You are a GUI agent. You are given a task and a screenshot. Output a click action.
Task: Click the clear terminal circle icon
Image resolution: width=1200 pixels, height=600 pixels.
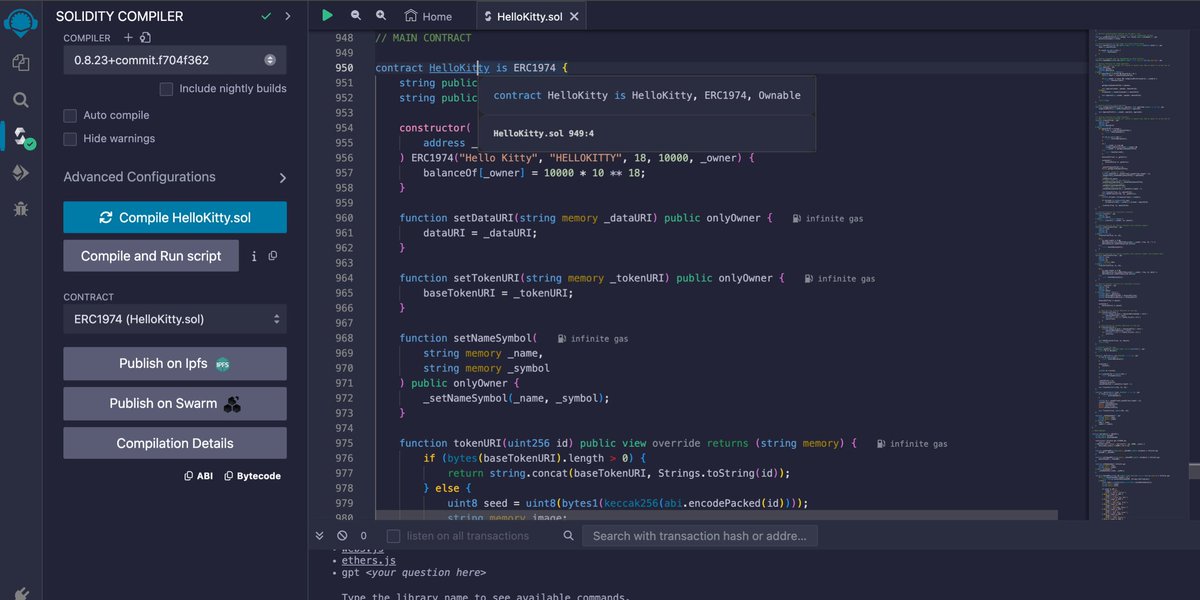[342, 536]
